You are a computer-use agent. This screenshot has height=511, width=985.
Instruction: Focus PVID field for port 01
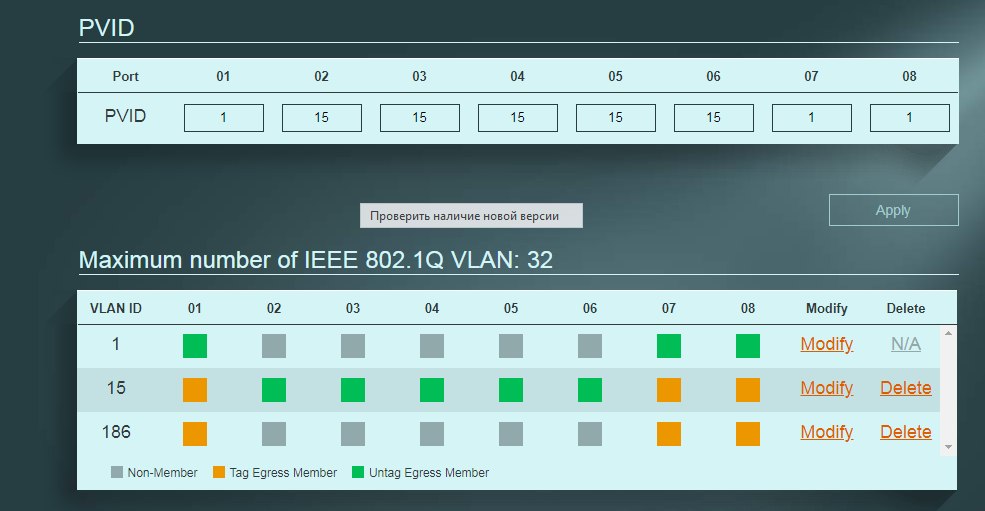click(x=224, y=118)
